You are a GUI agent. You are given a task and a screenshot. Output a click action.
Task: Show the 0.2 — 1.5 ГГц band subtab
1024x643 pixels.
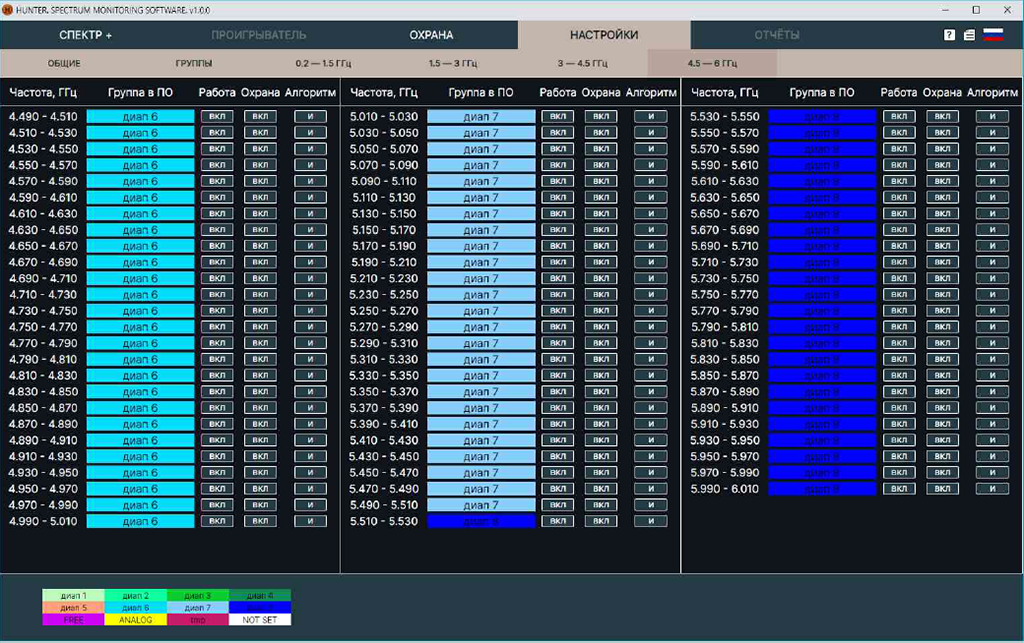click(x=323, y=63)
